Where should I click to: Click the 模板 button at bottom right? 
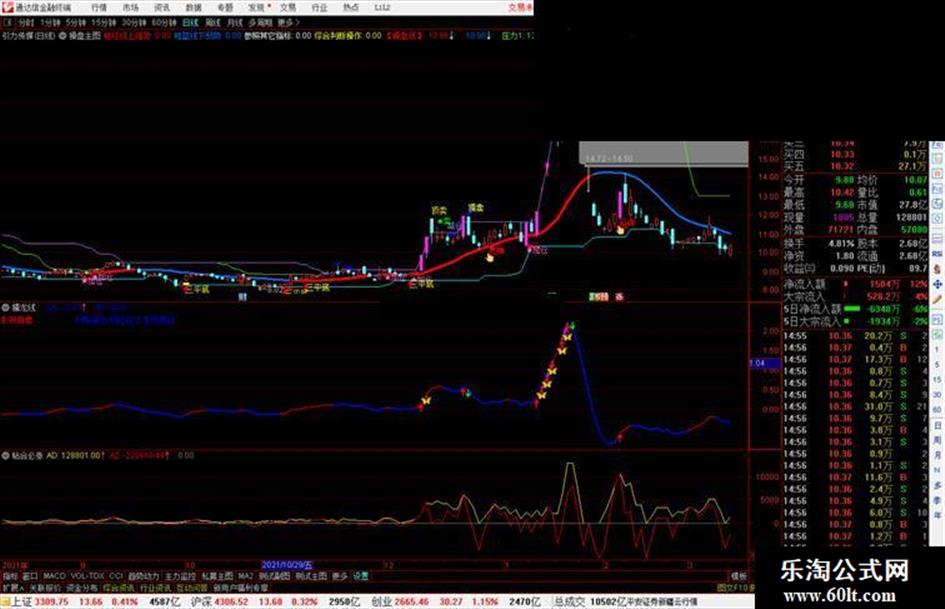738,576
